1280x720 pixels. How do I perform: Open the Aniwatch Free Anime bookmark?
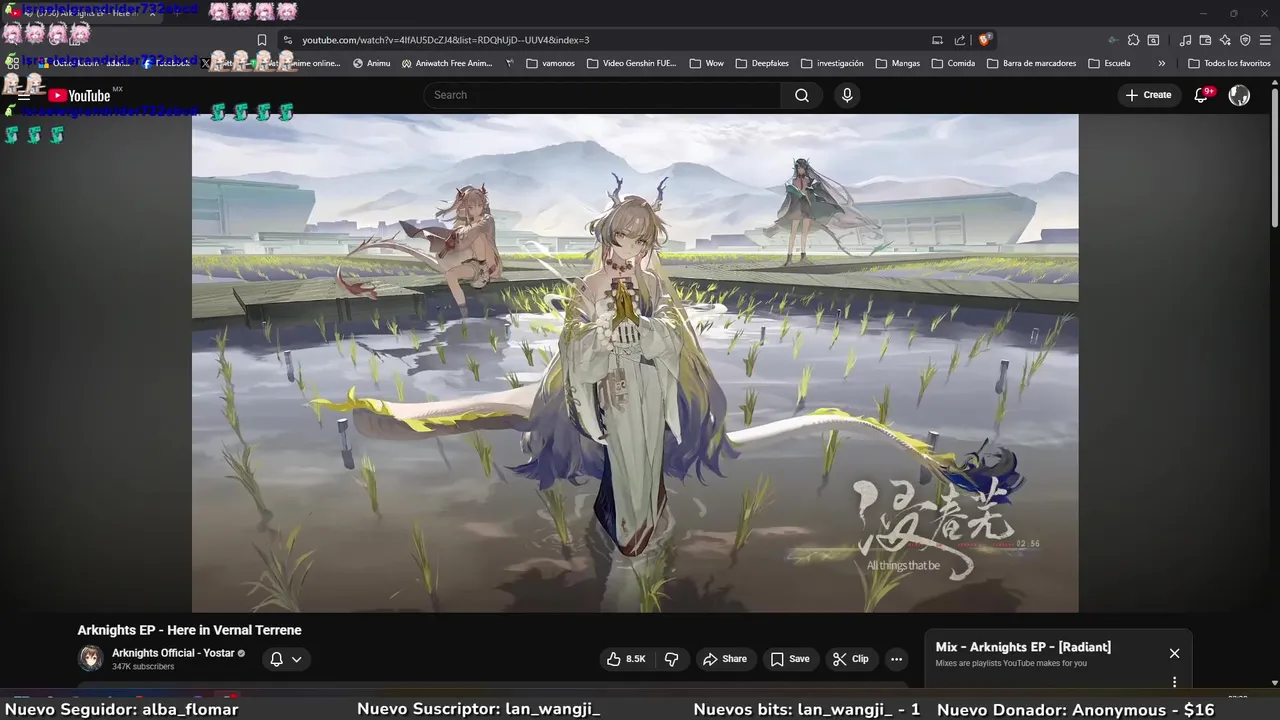tap(447, 63)
